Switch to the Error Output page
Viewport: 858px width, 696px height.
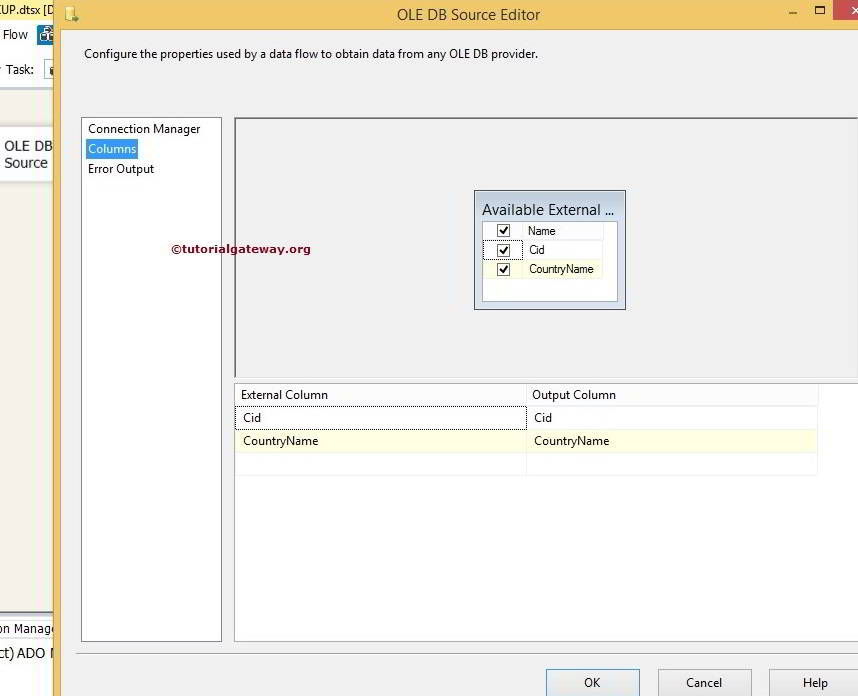pos(121,169)
